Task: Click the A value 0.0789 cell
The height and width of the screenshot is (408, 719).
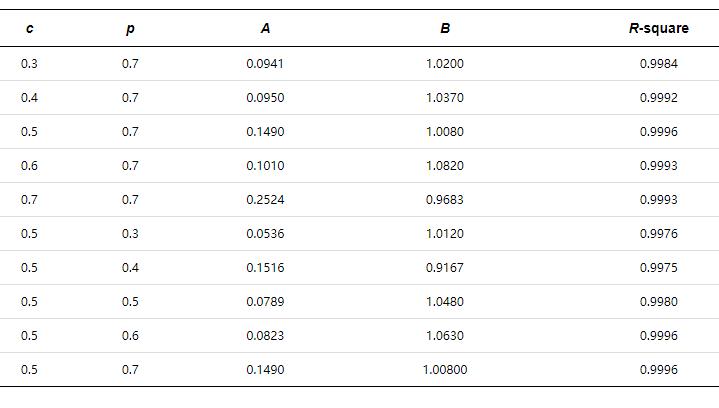Action: (x=265, y=302)
